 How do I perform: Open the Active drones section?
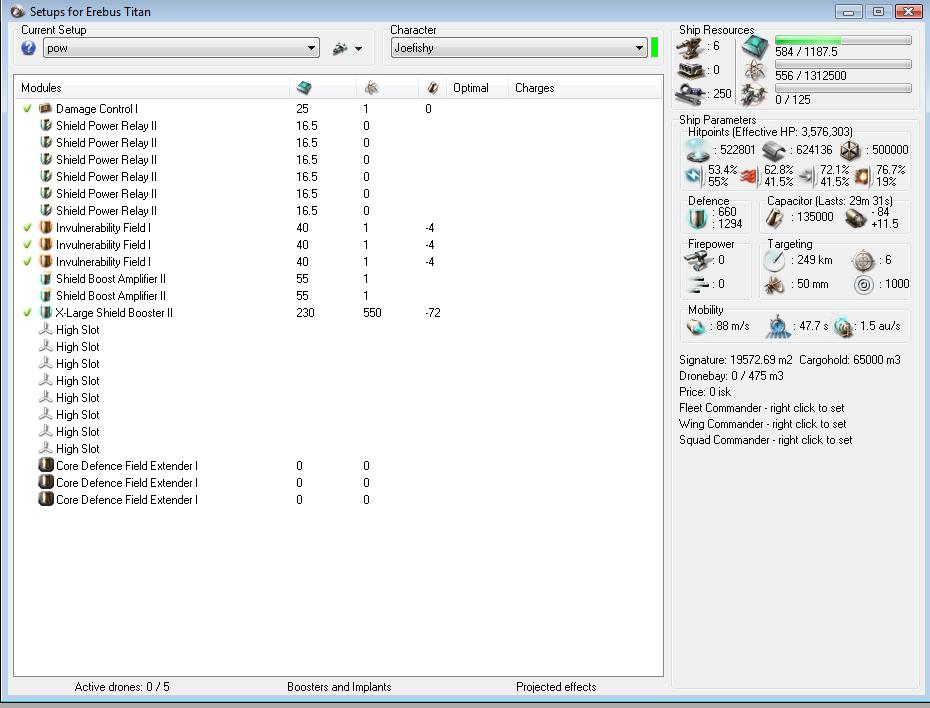click(122, 687)
